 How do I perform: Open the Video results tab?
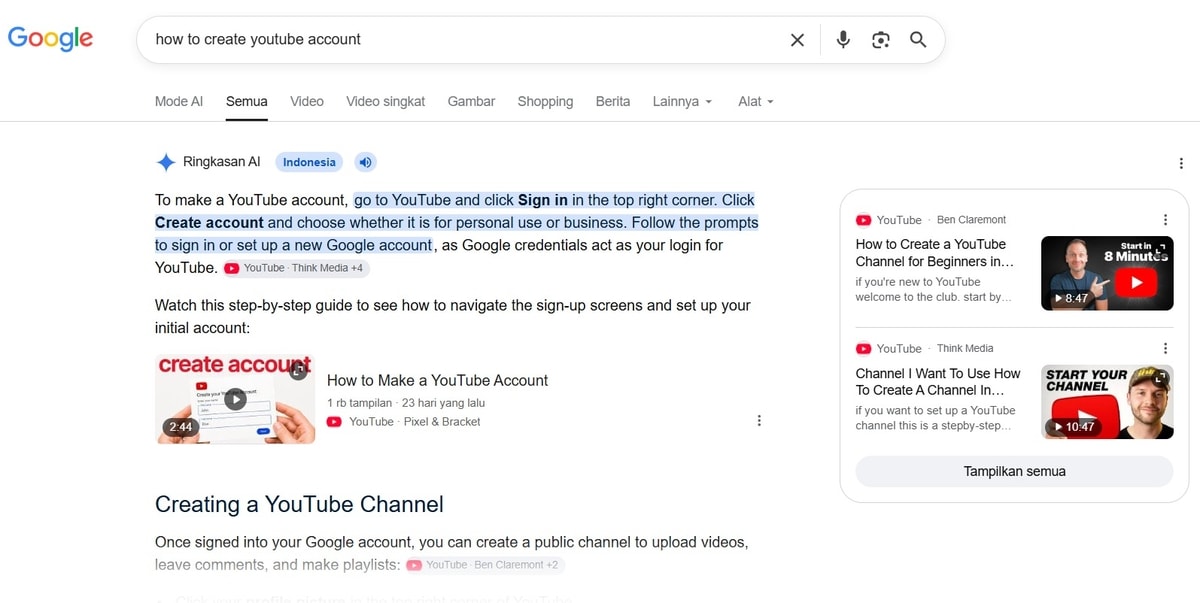(x=307, y=101)
